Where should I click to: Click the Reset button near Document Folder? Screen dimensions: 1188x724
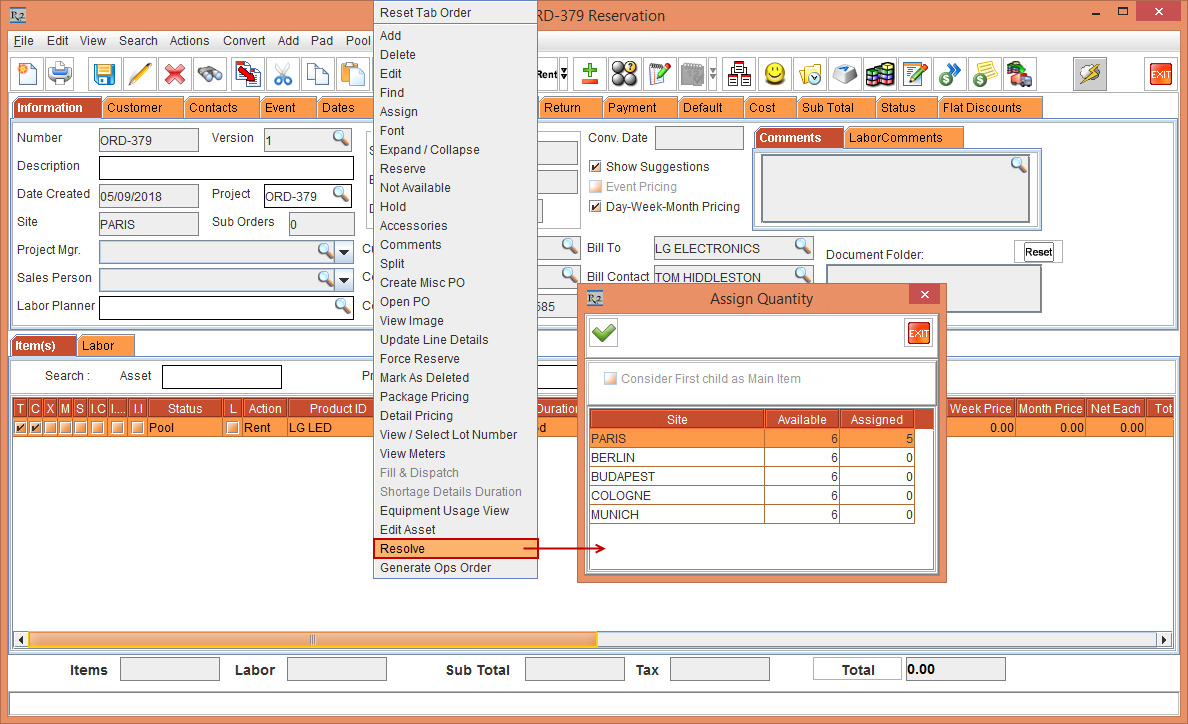click(1038, 252)
